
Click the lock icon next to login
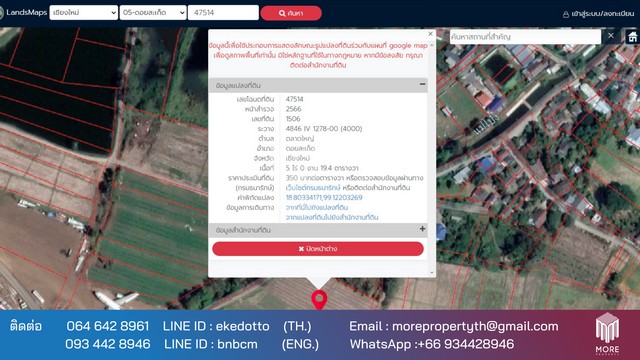(566, 14)
